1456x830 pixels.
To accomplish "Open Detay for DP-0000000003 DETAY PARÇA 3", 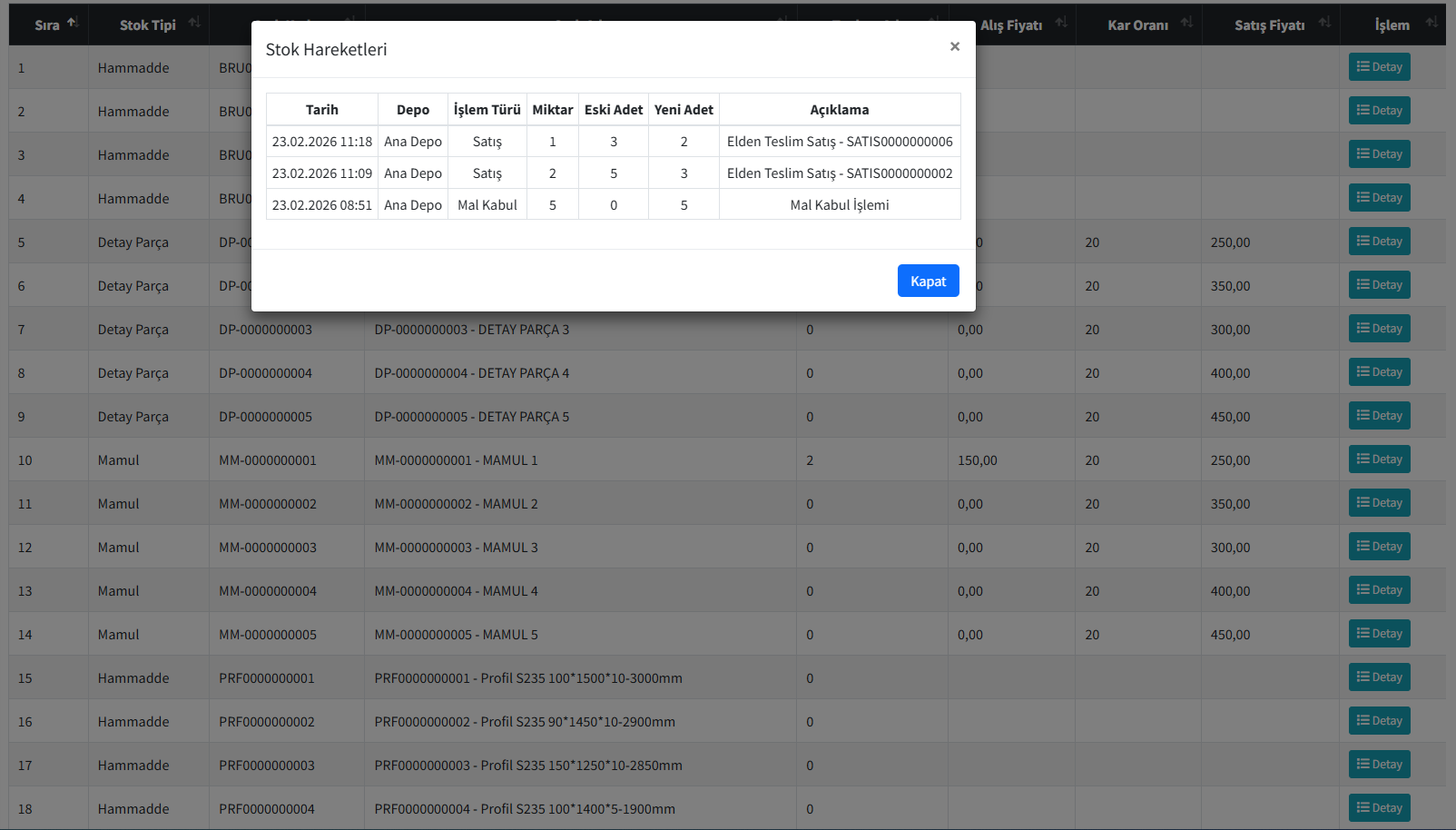I will (1379, 329).
